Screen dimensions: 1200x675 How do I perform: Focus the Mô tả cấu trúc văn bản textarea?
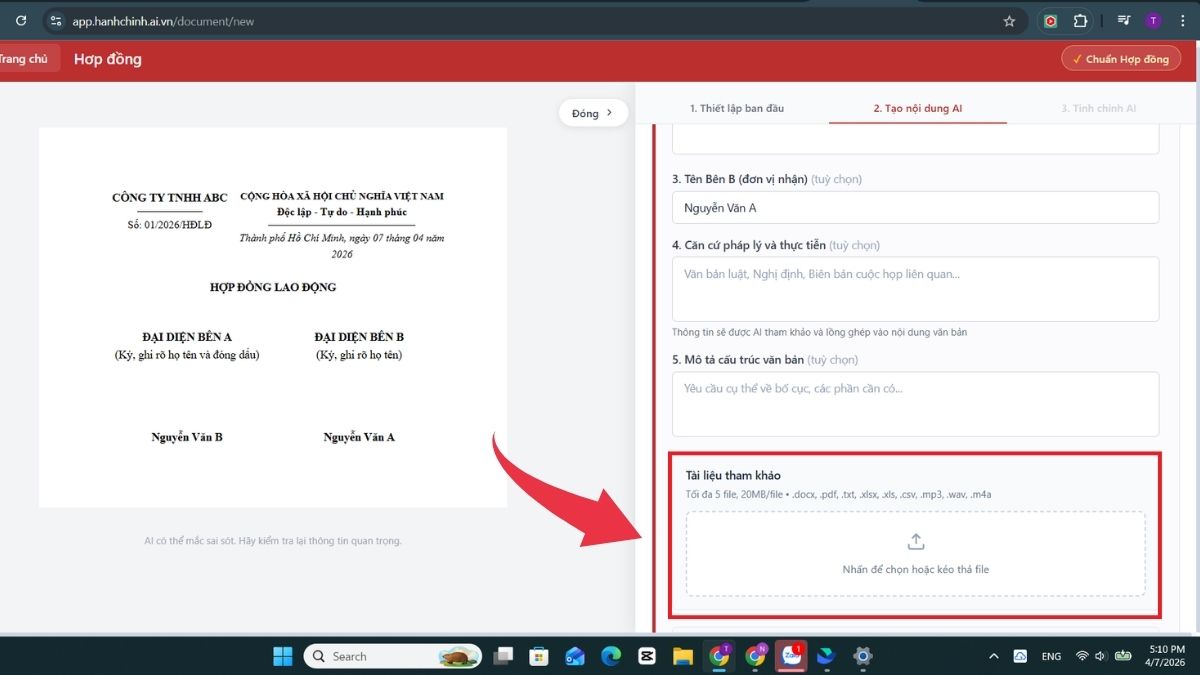[915, 404]
